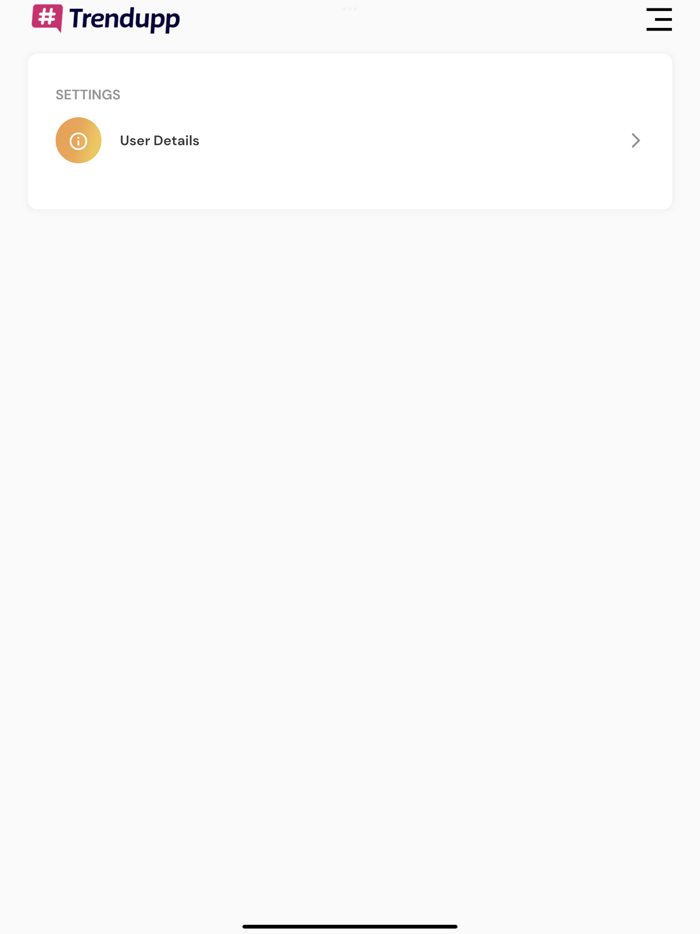Expand User Details with the right chevron
Image resolution: width=700 pixels, height=934 pixels.
coord(636,141)
